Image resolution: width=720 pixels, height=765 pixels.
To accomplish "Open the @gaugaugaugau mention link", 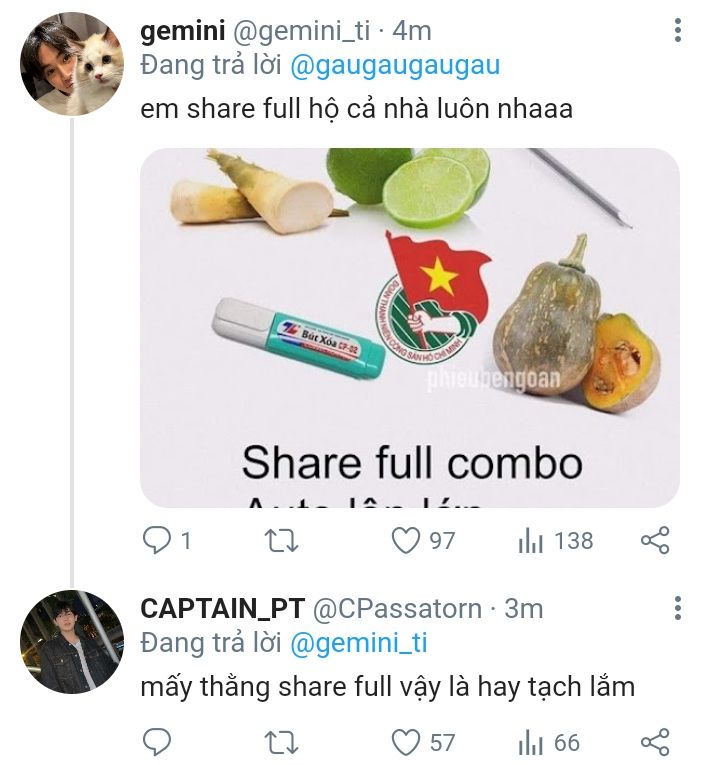I will [395, 67].
